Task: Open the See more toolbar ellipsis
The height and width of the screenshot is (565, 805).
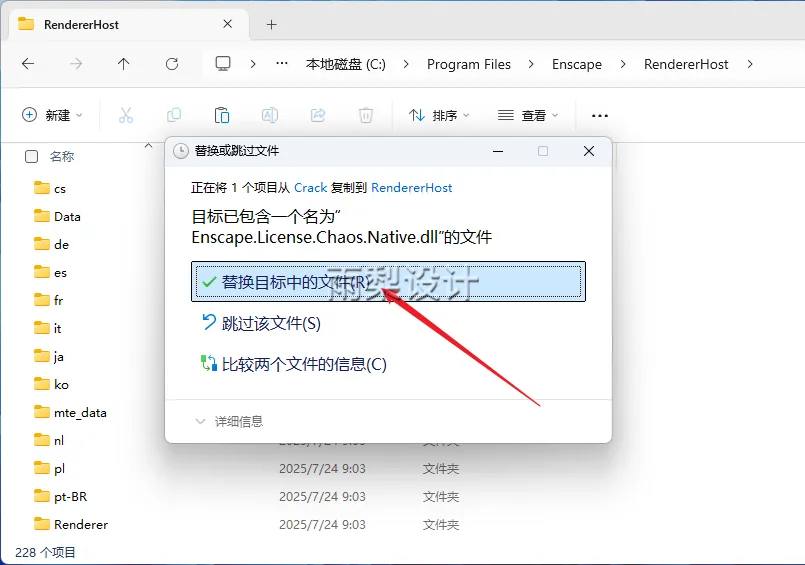Action: 600,115
